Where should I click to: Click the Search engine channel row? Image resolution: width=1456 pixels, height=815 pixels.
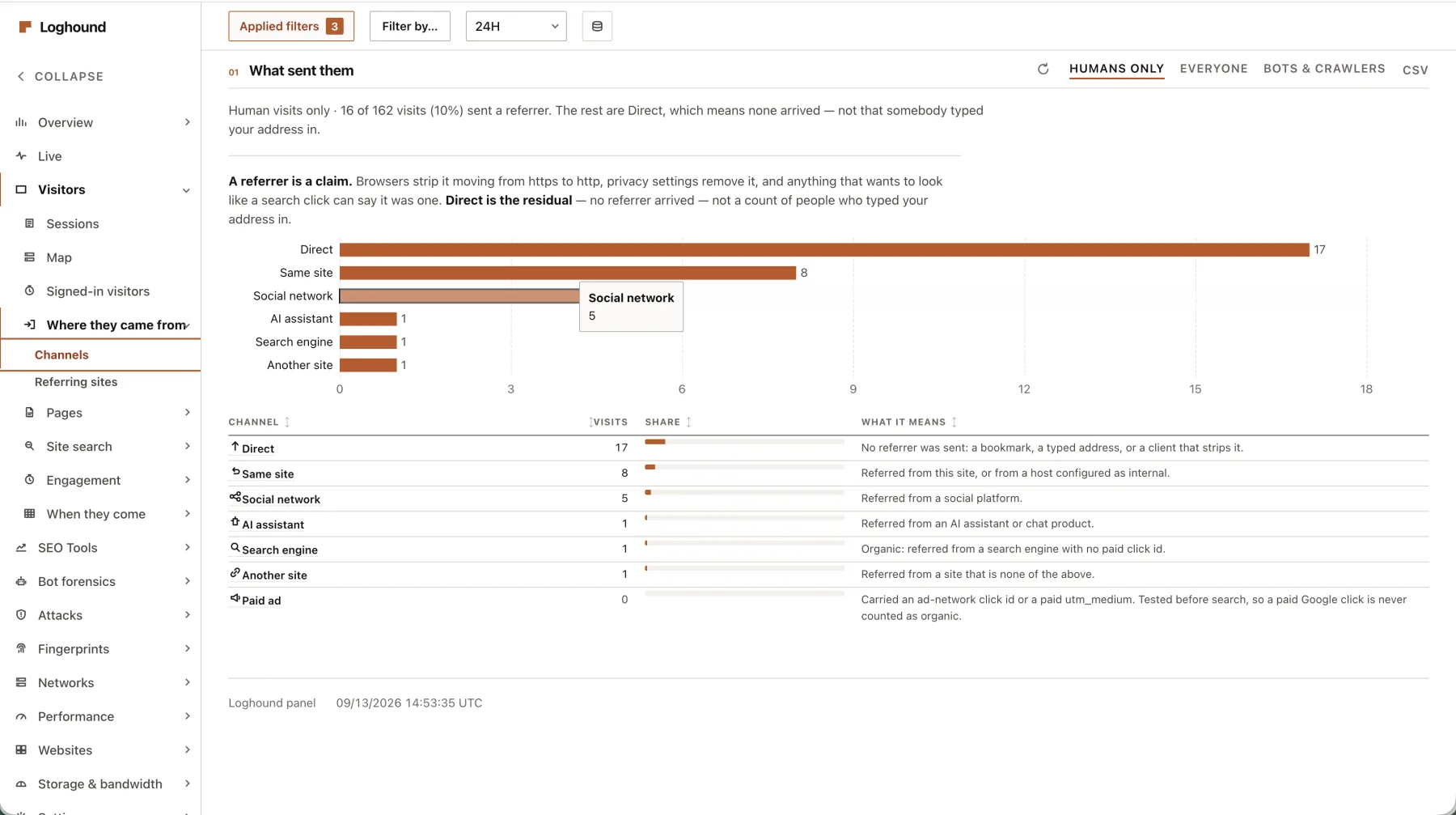828,549
